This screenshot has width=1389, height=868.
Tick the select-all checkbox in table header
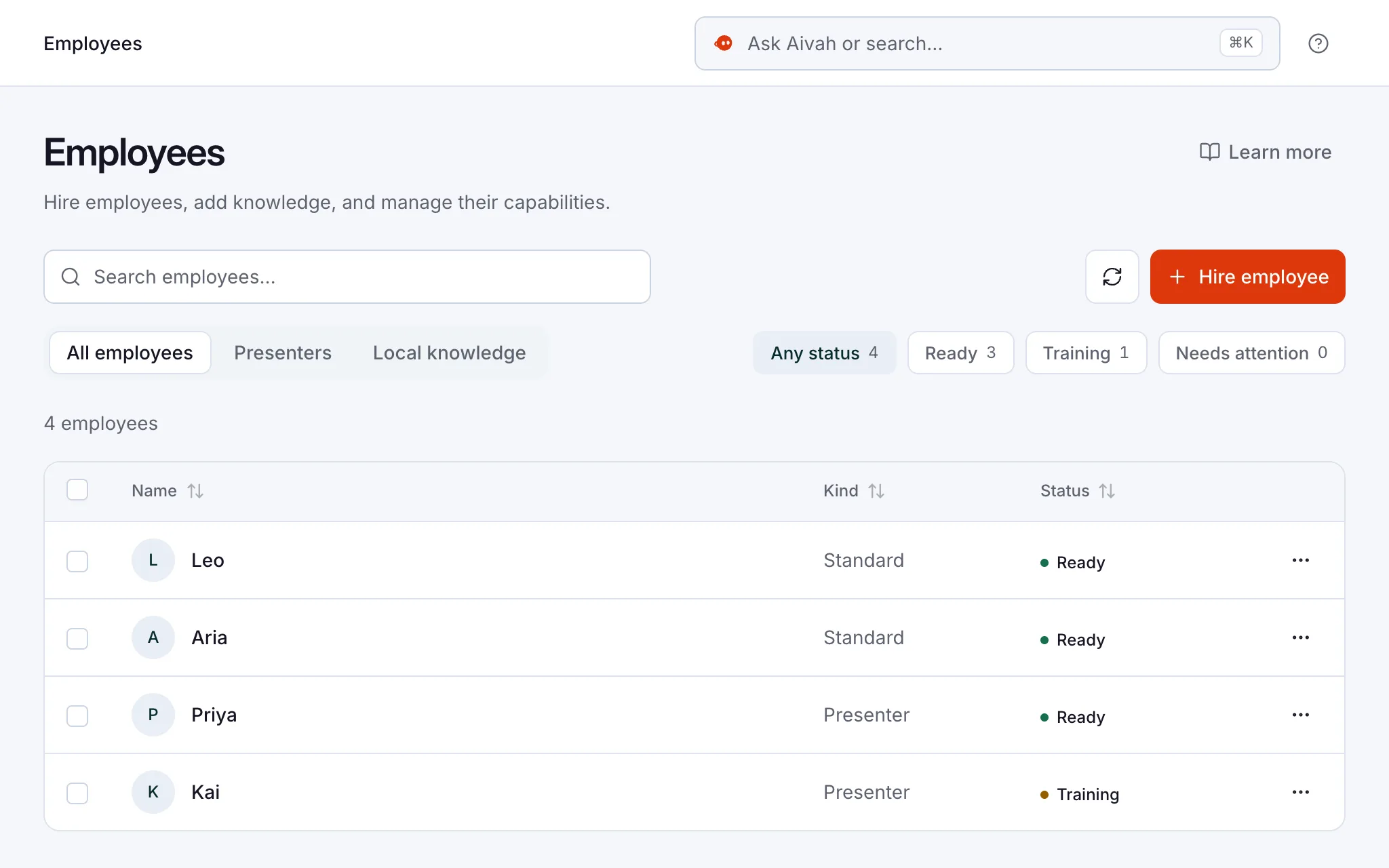coord(77,490)
